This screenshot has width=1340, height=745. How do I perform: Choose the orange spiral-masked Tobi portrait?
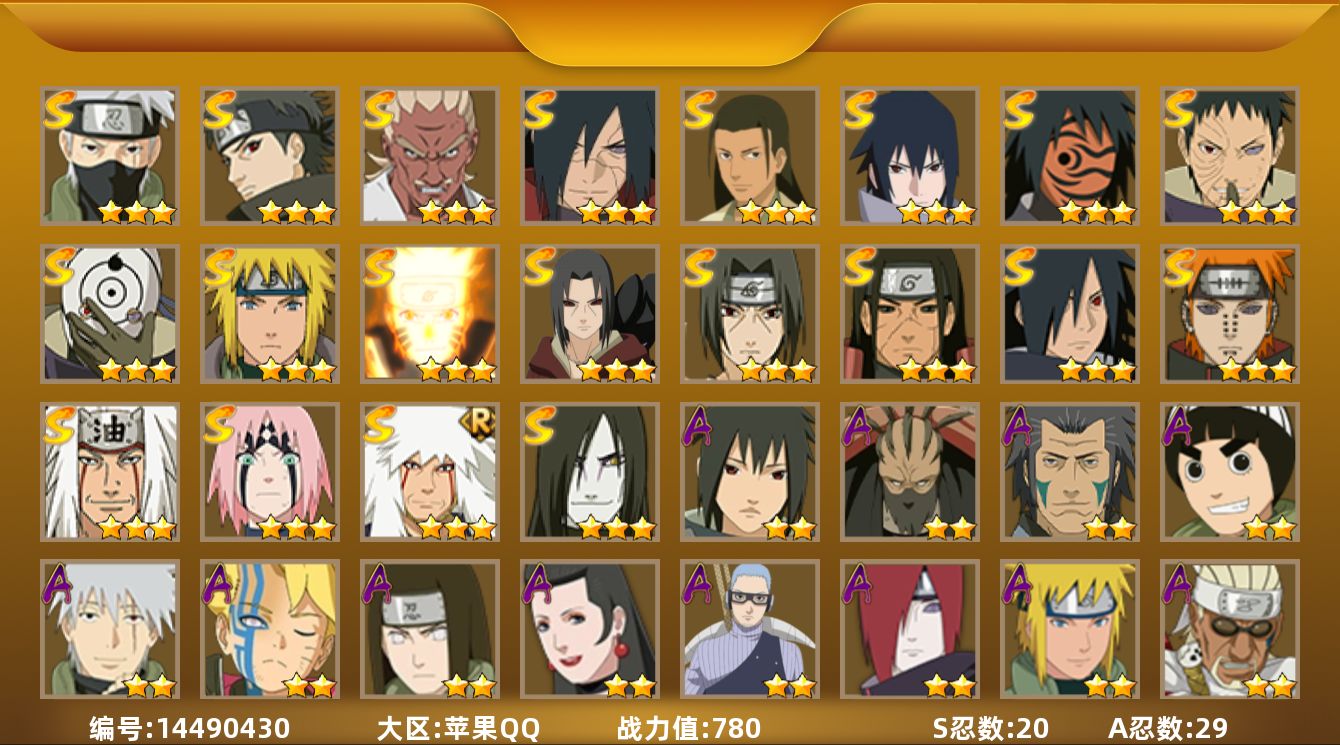1070,156
